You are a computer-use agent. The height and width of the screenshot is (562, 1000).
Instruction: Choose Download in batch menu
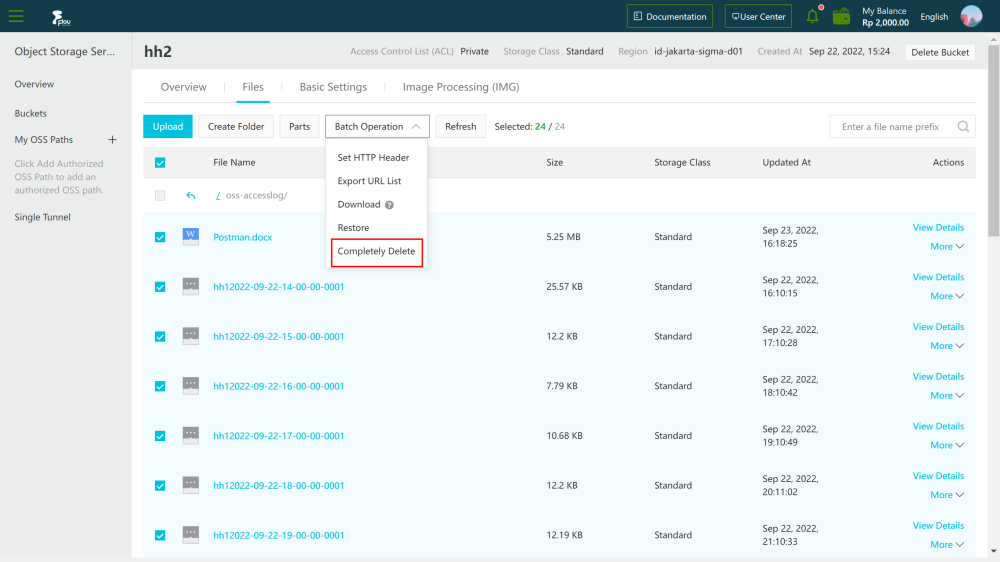pos(358,205)
